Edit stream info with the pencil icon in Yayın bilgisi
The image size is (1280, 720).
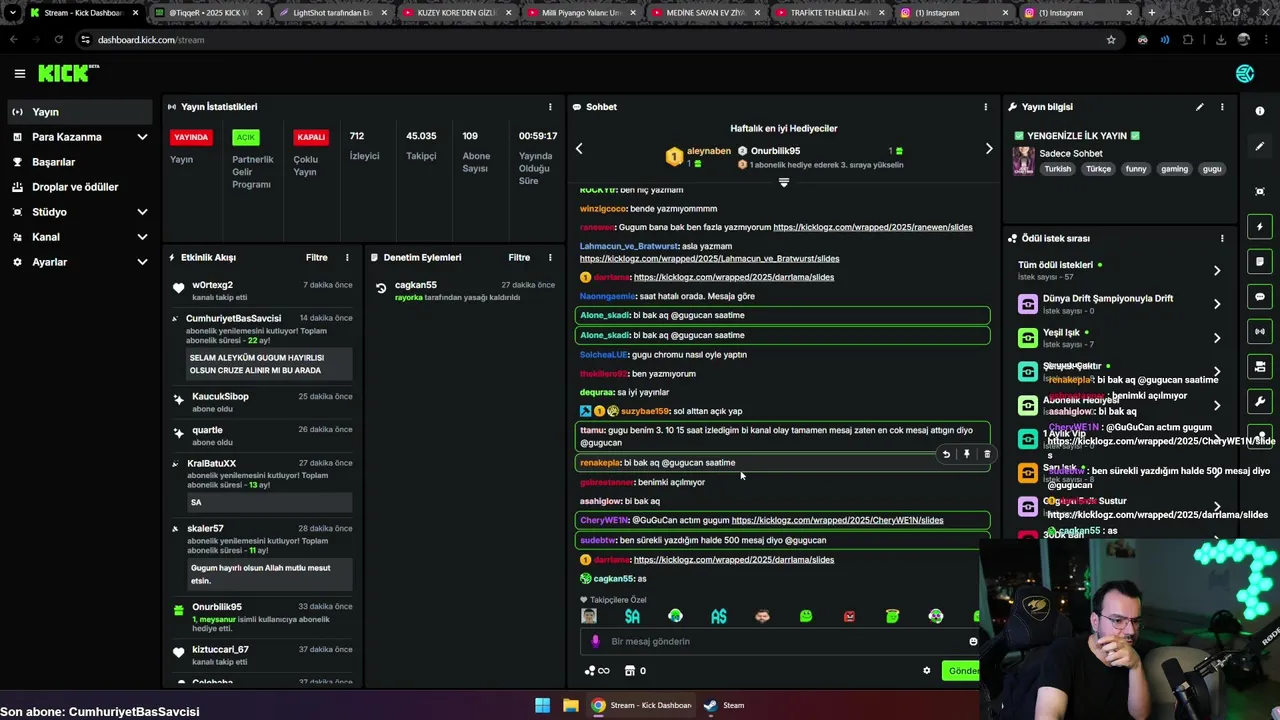click(x=1200, y=107)
